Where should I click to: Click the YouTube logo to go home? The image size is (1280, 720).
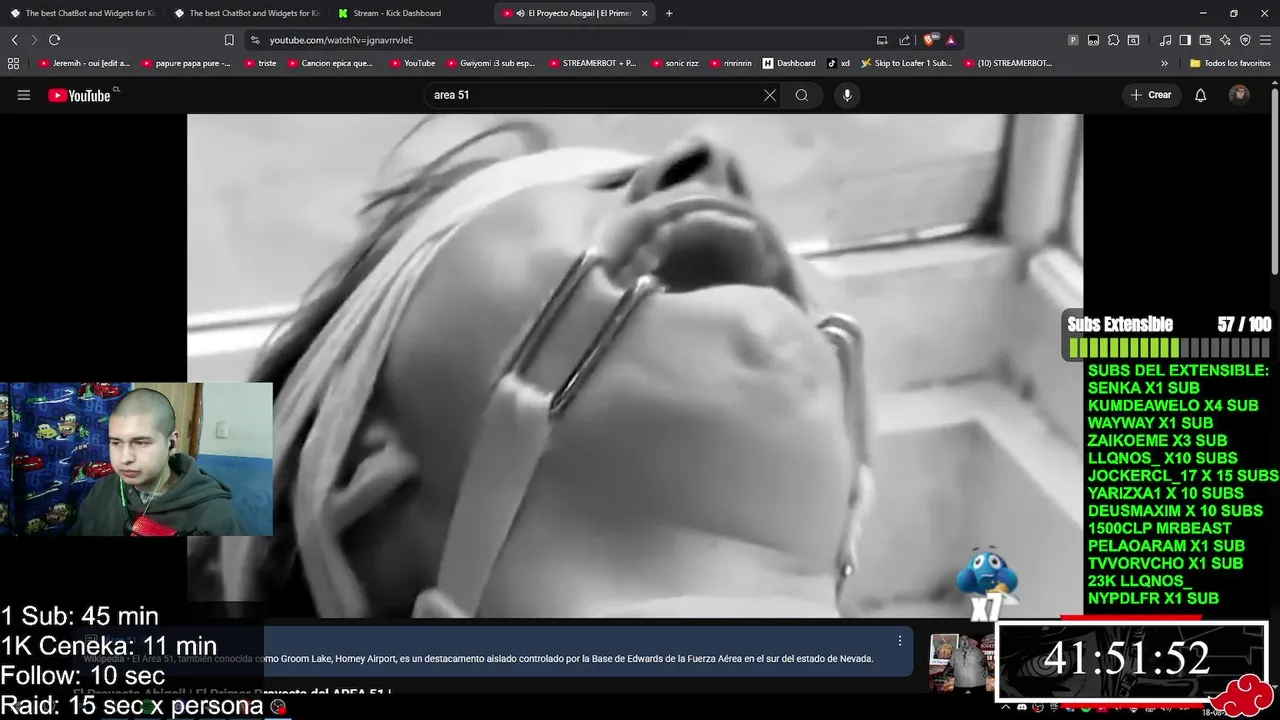tap(80, 95)
